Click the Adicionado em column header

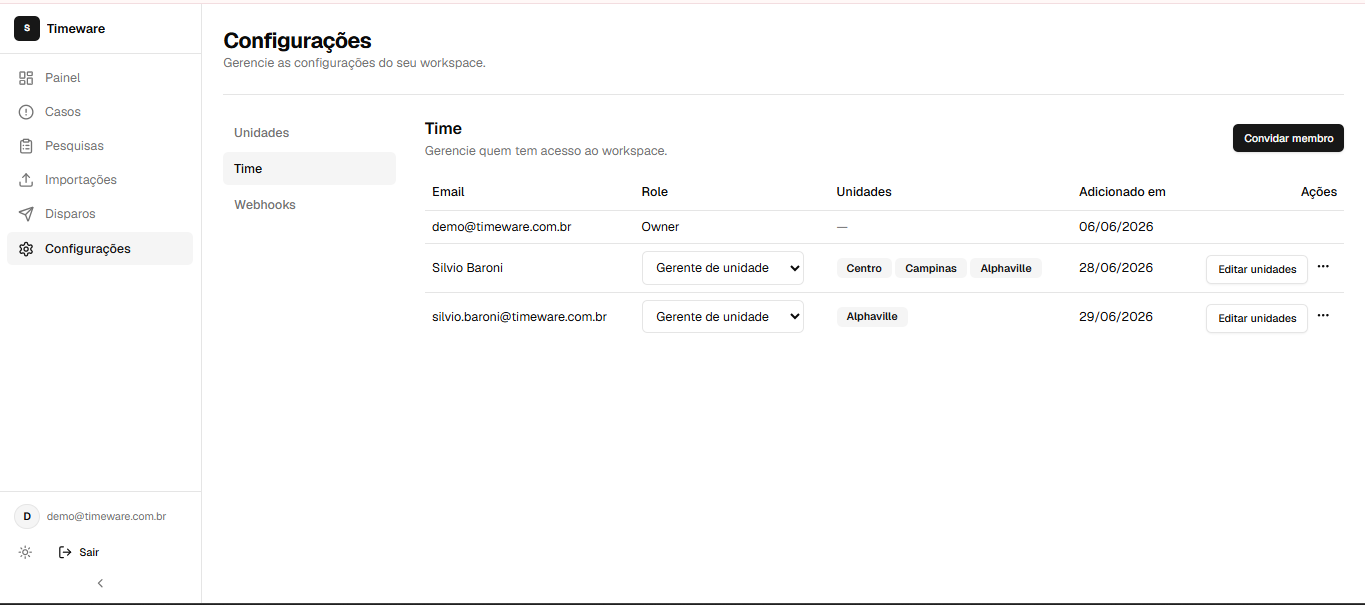click(1122, 192)
